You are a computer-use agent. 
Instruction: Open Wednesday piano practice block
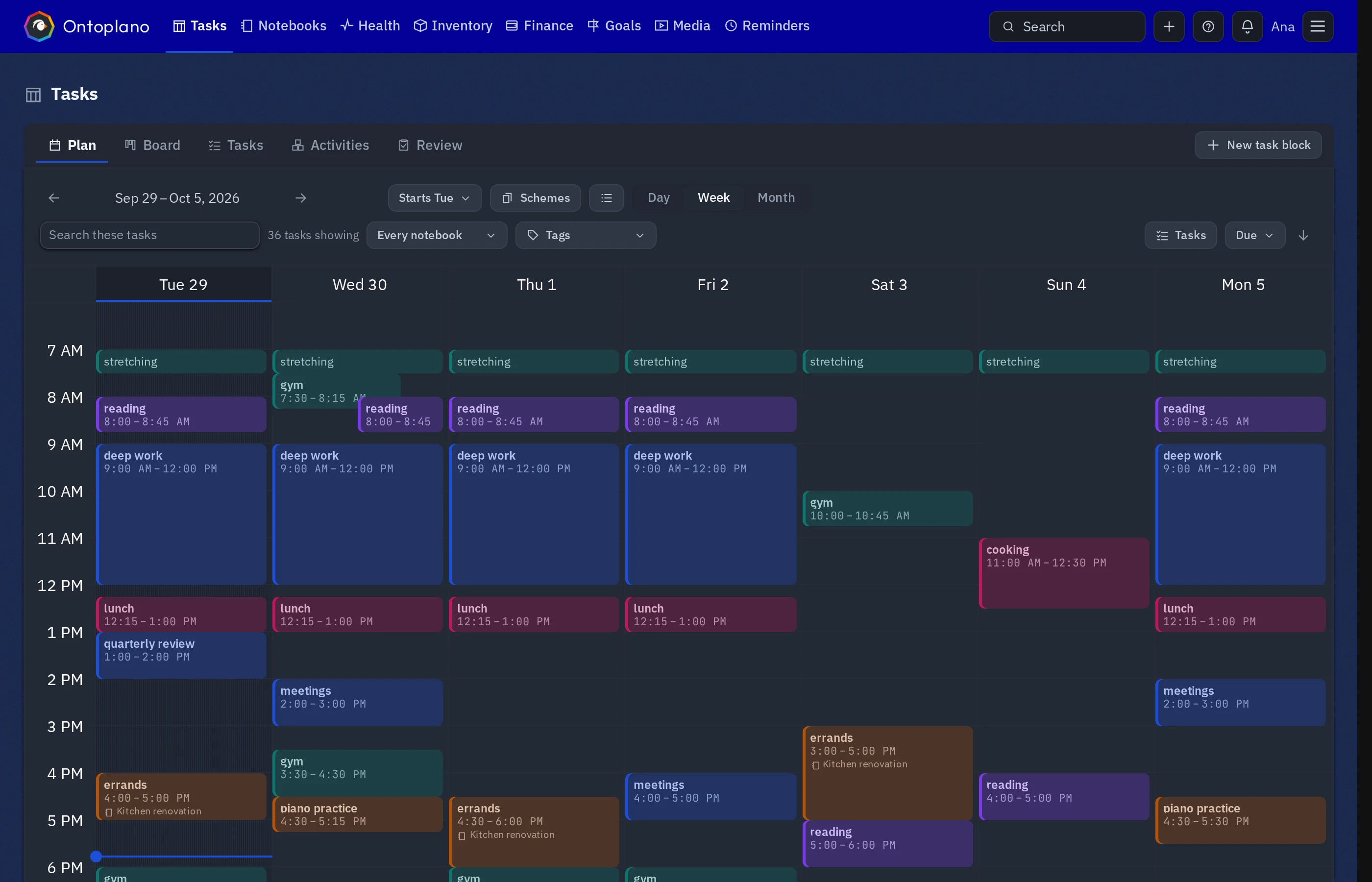357,814
